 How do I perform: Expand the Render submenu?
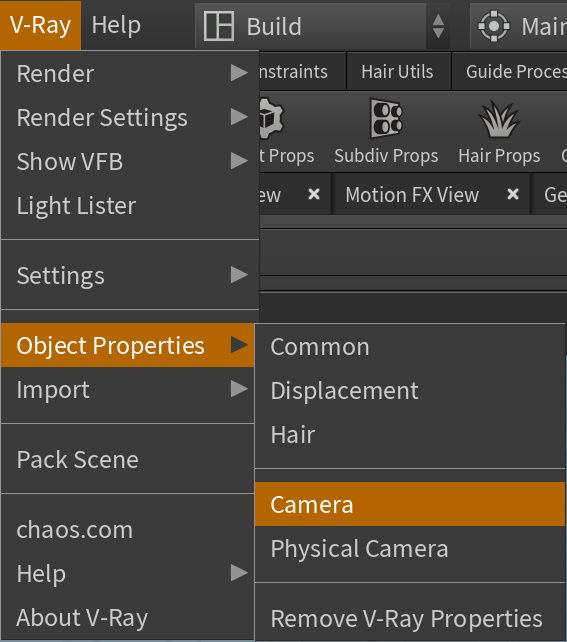(130, 73)
